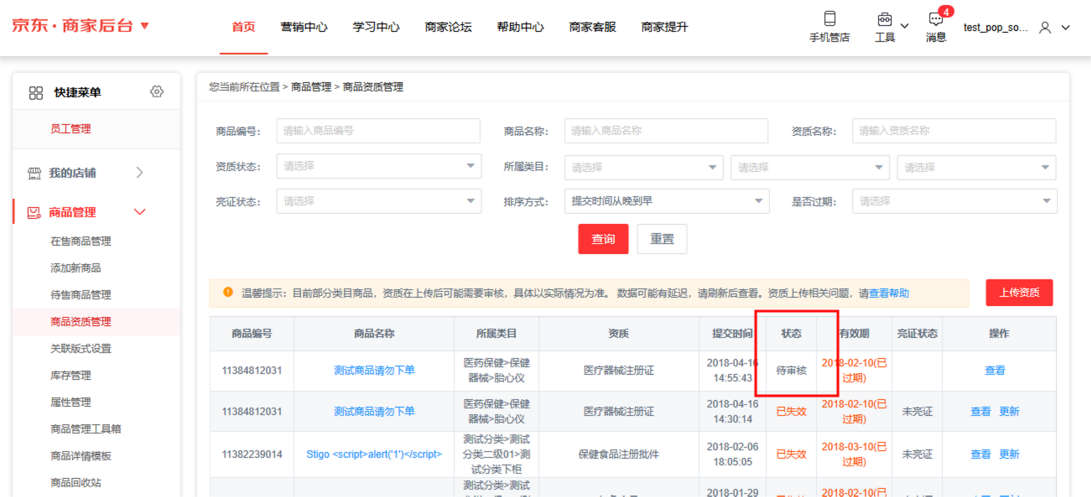Expand the 排序方式 dropdown
Screen dimensions: 1091x497
(666, 201)
